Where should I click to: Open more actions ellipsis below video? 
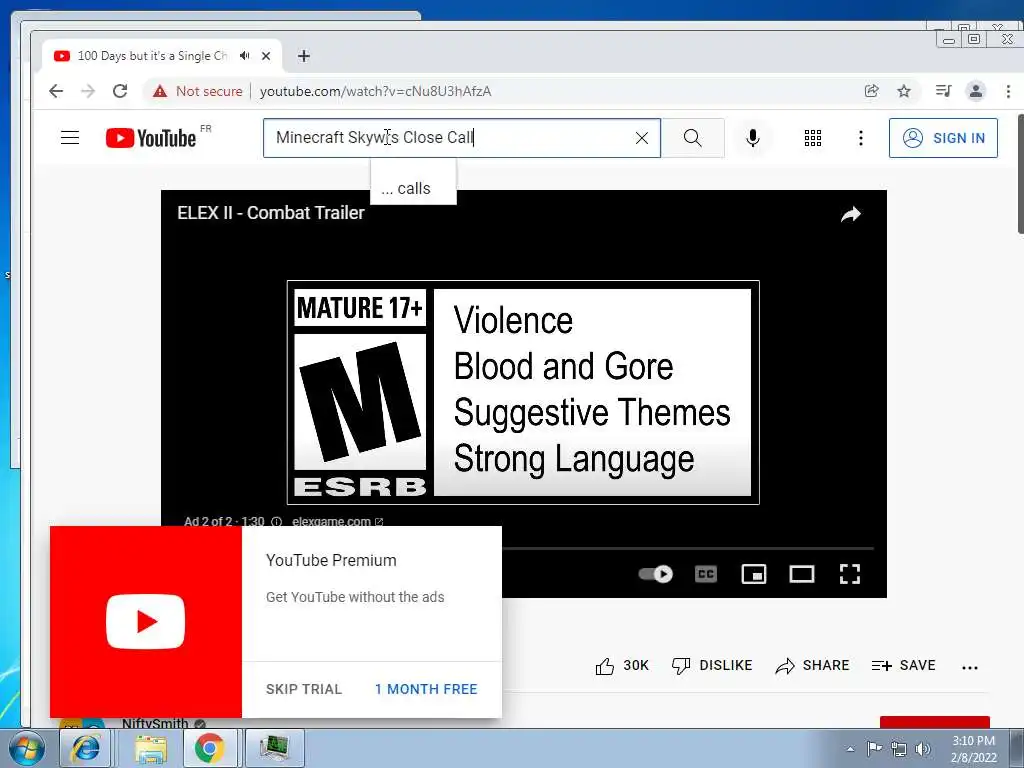pyautogui.click(x=970, y=667)
